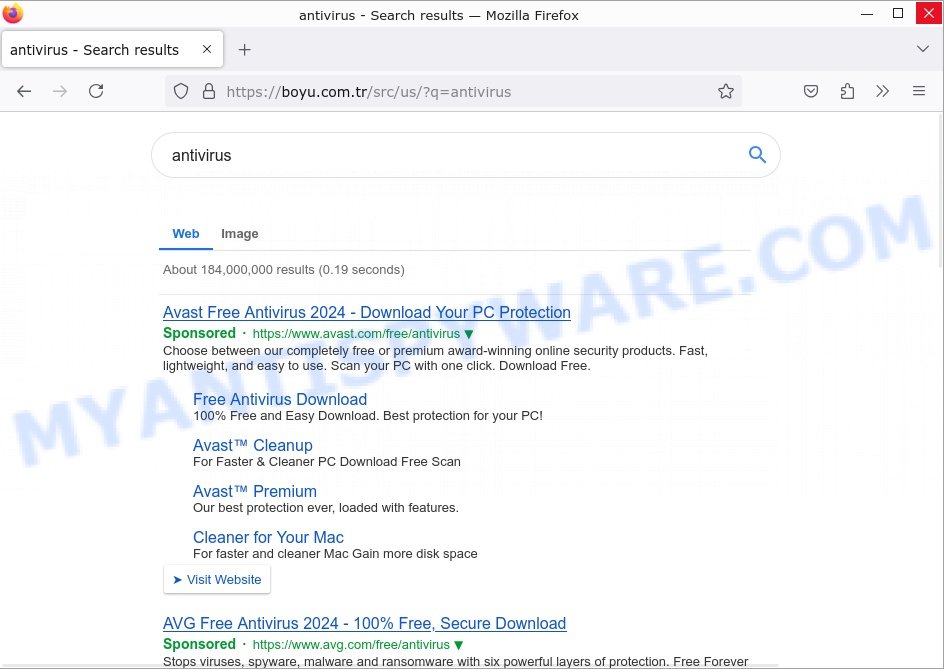
Task: Open the Firefox hamburger menu
Action: pos(919,92)
